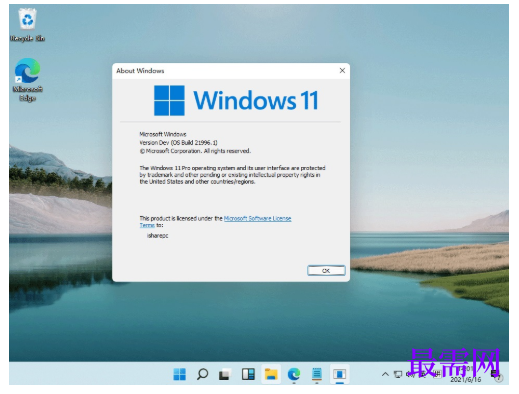Close the About Windows dialog
519x394 pixels.
pyautogui.click(x=342, y=70)
